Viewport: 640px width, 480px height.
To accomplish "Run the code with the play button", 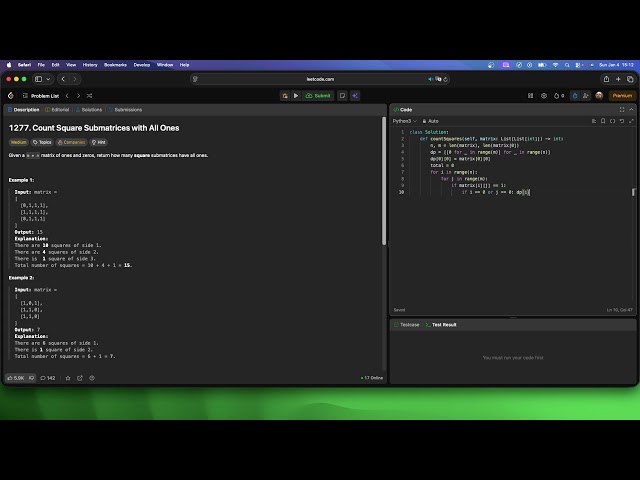I will click(296, 96).
